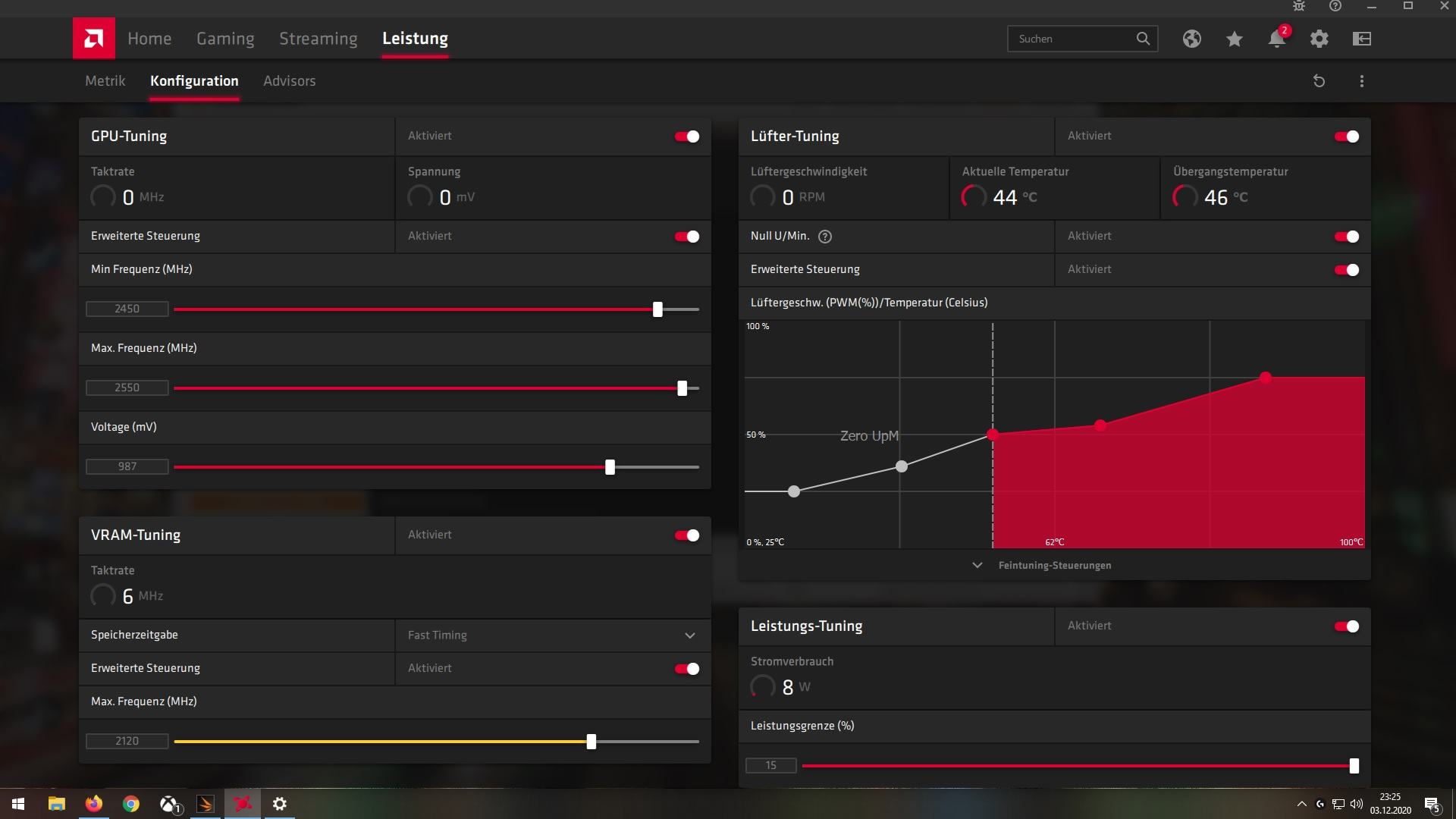Open settings gear icon in header
The width and height of the screenshot is (1456, 819).
point(1319,39)
